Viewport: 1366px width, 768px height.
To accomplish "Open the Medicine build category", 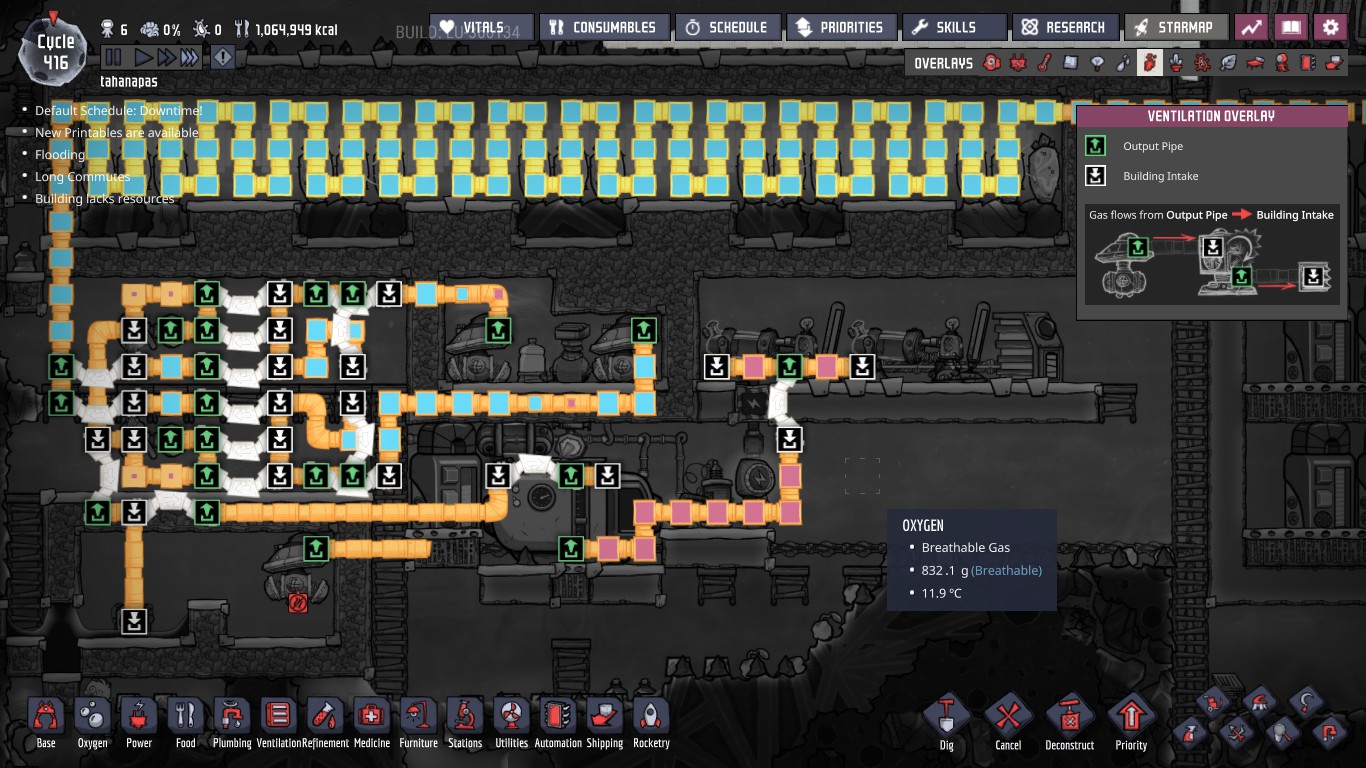I will tap(372, 723).
